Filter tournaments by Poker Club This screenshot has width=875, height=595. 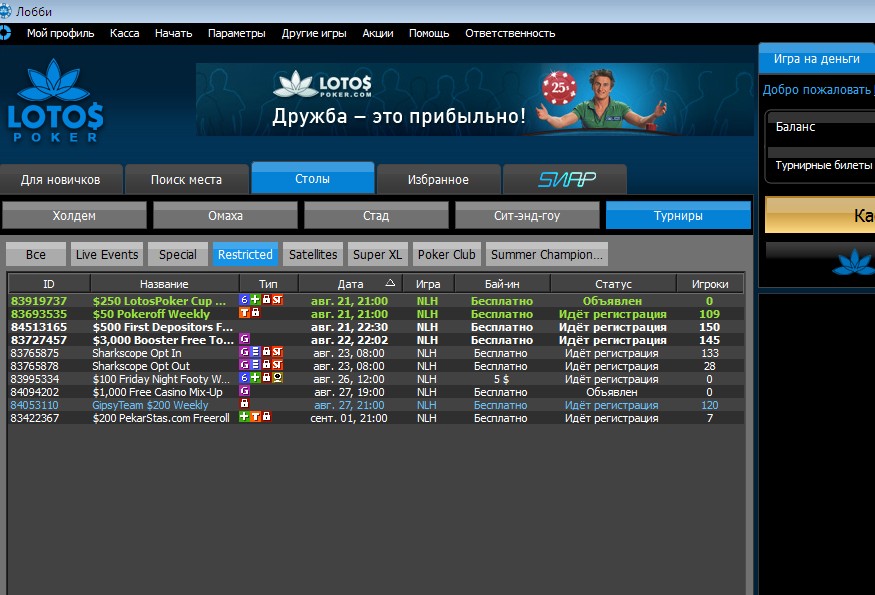coord(446,255)
